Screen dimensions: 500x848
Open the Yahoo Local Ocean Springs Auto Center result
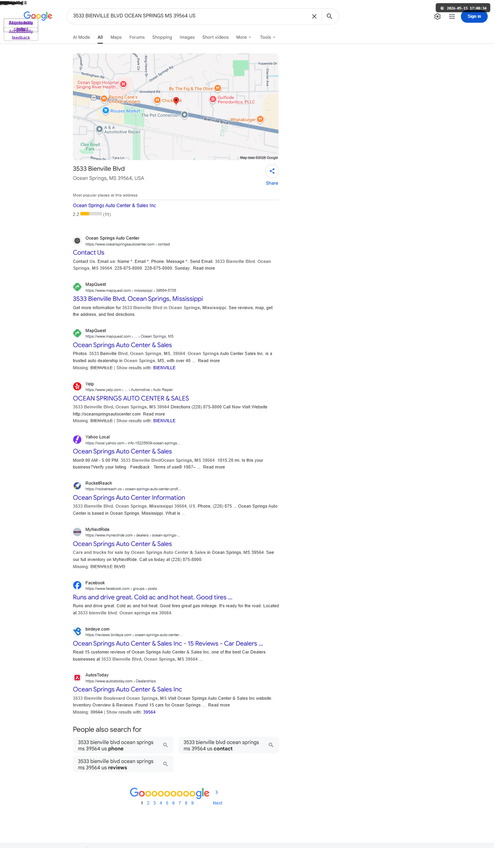pos(122,452)
